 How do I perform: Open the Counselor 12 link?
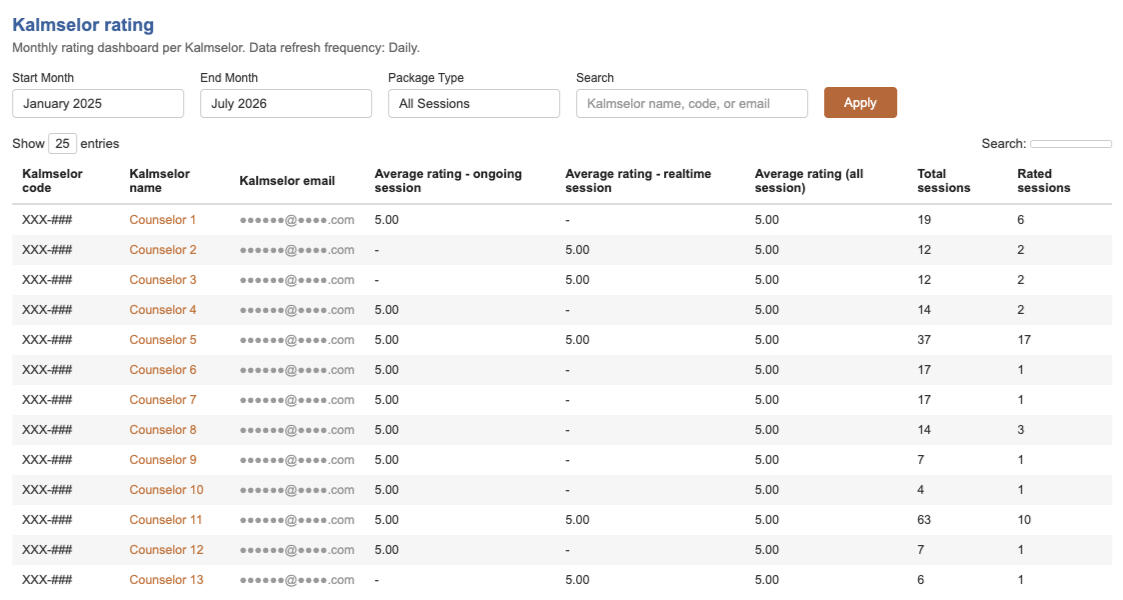click(x=166, y=551)
